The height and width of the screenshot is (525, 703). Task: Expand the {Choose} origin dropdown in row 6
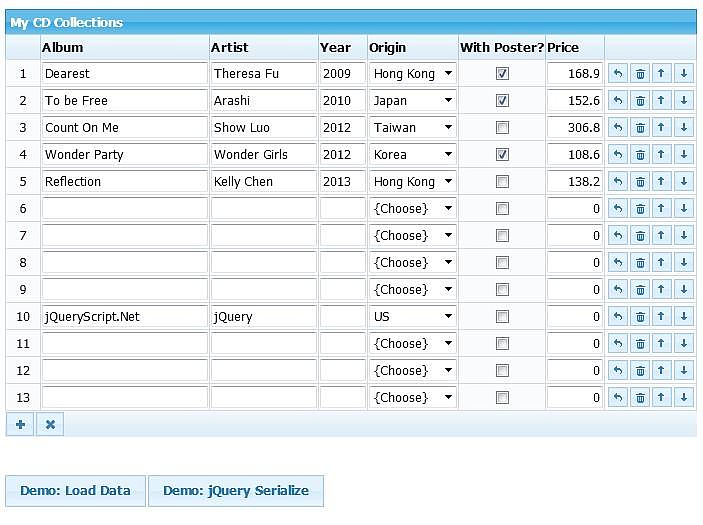pos(412,208)
